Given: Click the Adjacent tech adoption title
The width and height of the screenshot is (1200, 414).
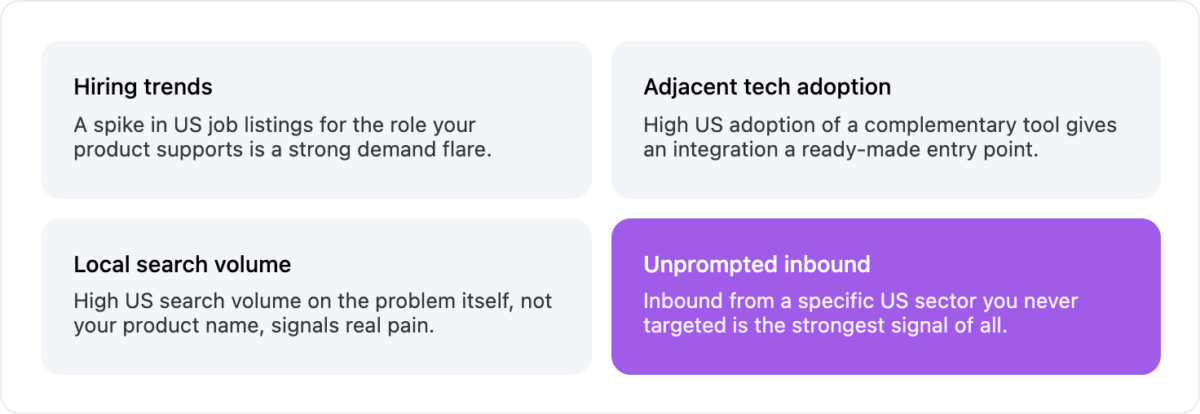Looking at the screenshot, I should (767, 87).
